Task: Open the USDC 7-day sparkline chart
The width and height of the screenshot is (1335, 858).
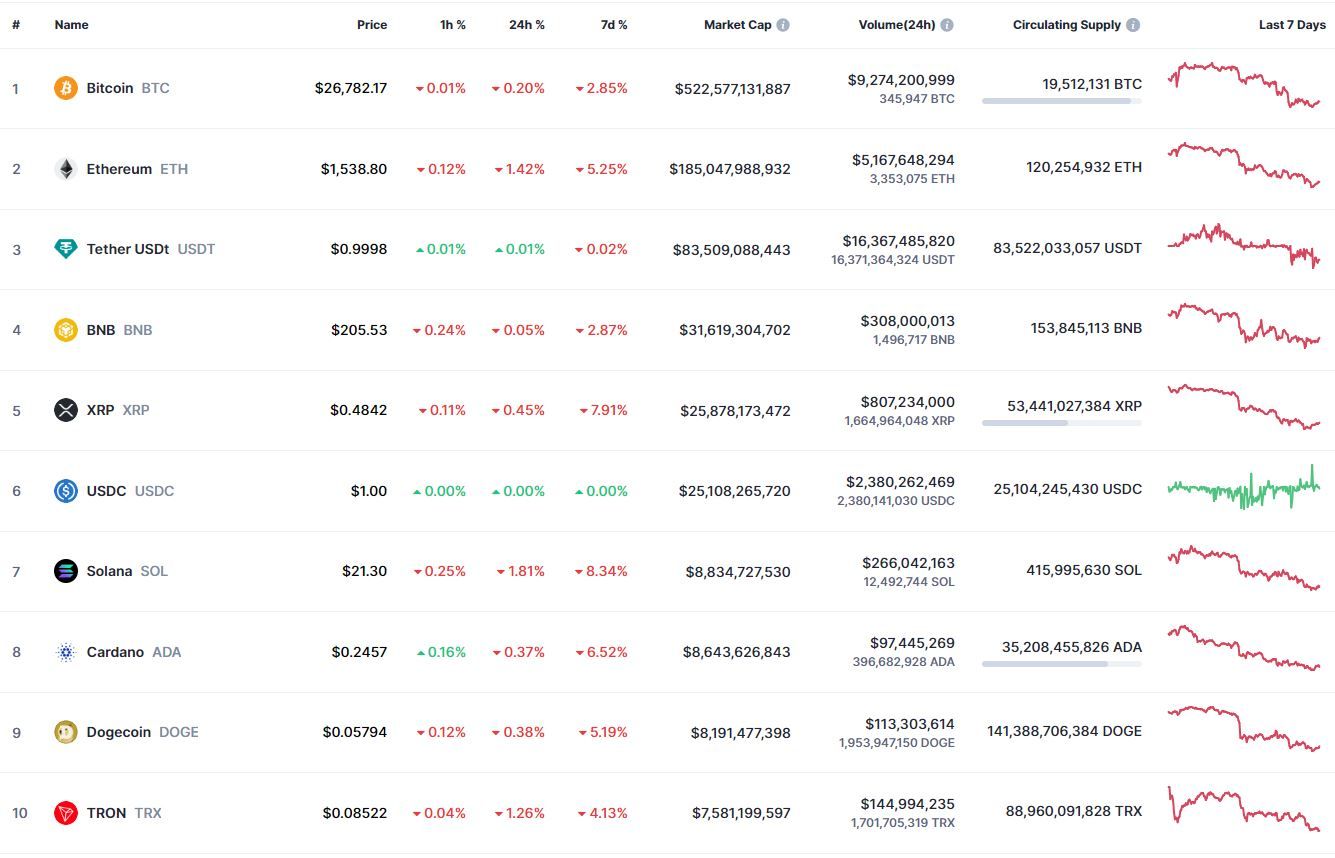Action: (1244, 488)
